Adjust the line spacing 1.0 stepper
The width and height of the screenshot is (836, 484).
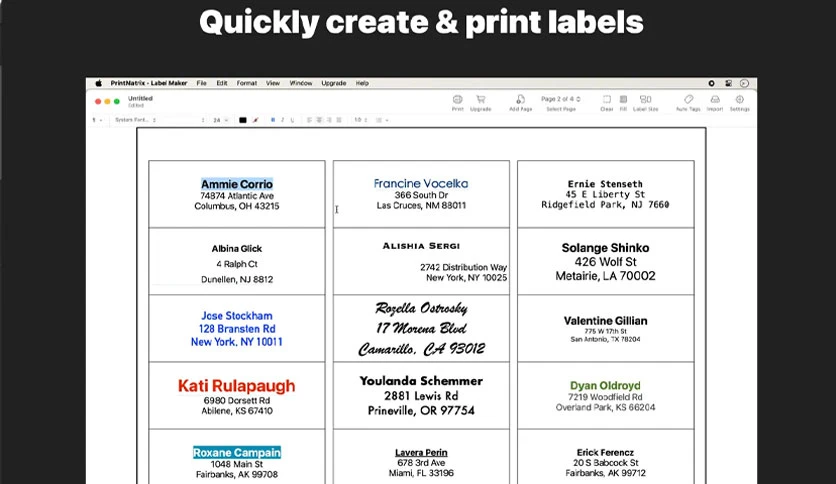point(361,120)
